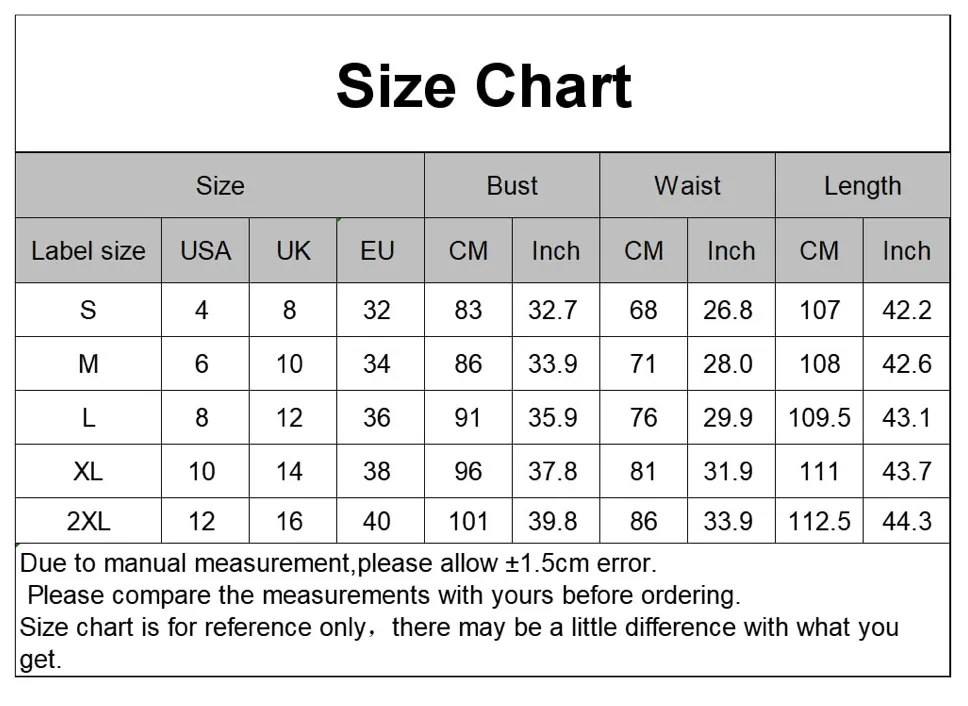Image resolution: width=968 pixels, height=706 pixels.
Task: Click the Label size header cell
Action: pyautogui.click(x=88, y=251)
